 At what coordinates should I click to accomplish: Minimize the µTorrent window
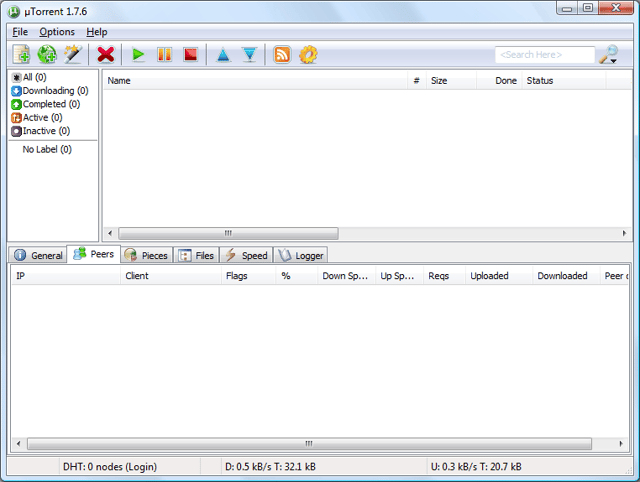(x=567, y=8)
